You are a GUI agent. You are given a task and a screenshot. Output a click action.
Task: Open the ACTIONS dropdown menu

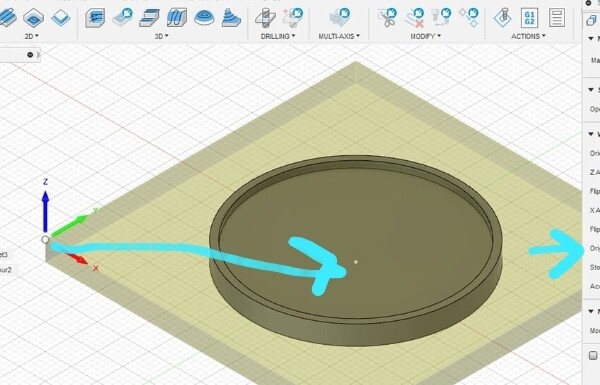pos(528,36)
